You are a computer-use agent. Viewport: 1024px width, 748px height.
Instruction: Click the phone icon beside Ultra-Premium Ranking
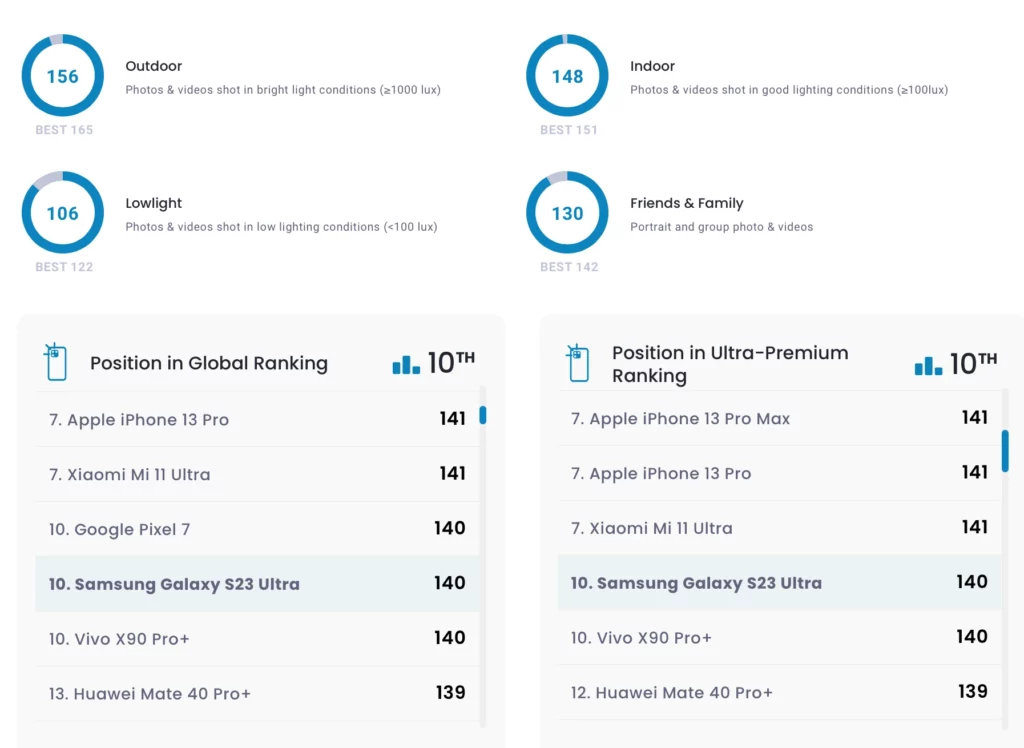coord(577,363)
